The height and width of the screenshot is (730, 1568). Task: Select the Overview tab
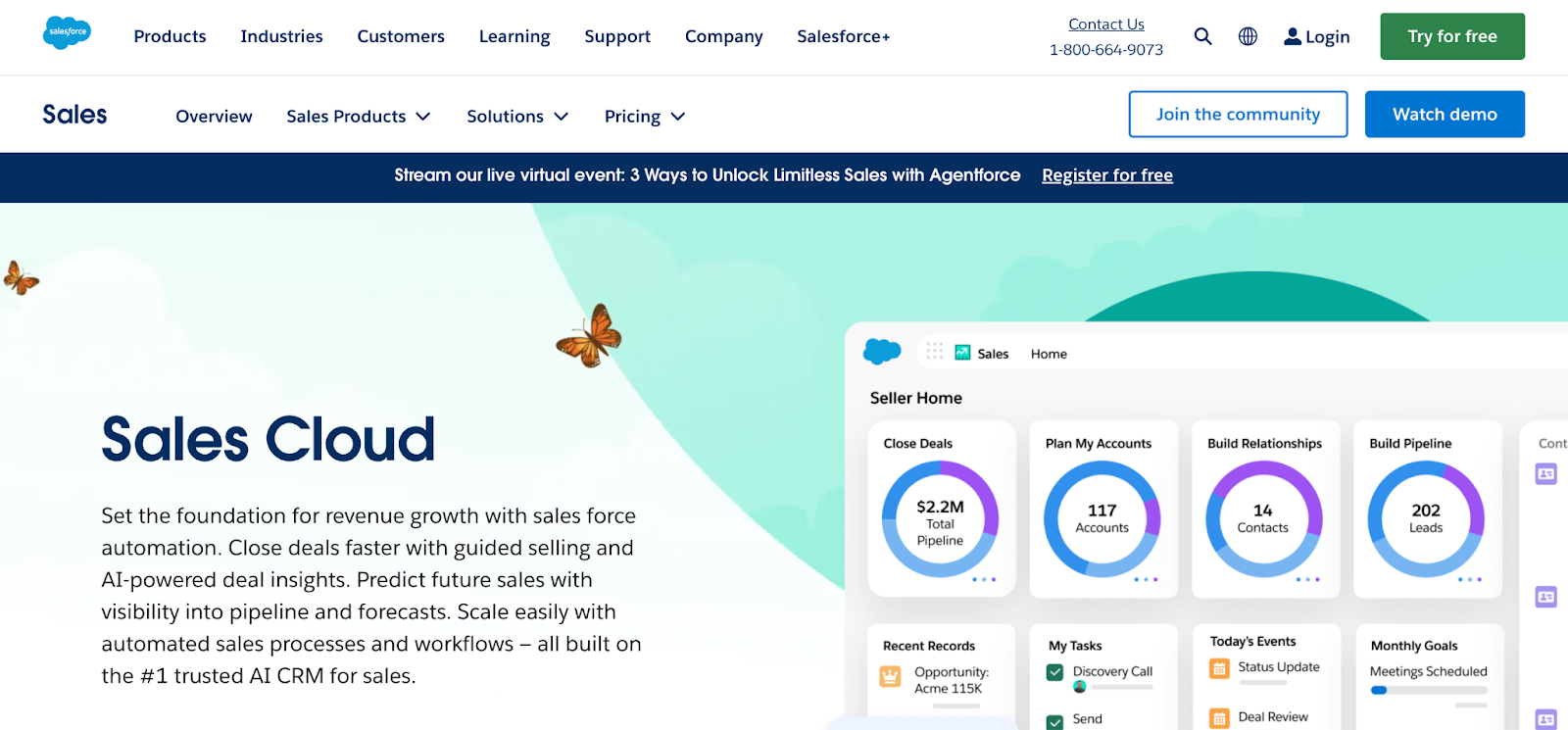214,117
